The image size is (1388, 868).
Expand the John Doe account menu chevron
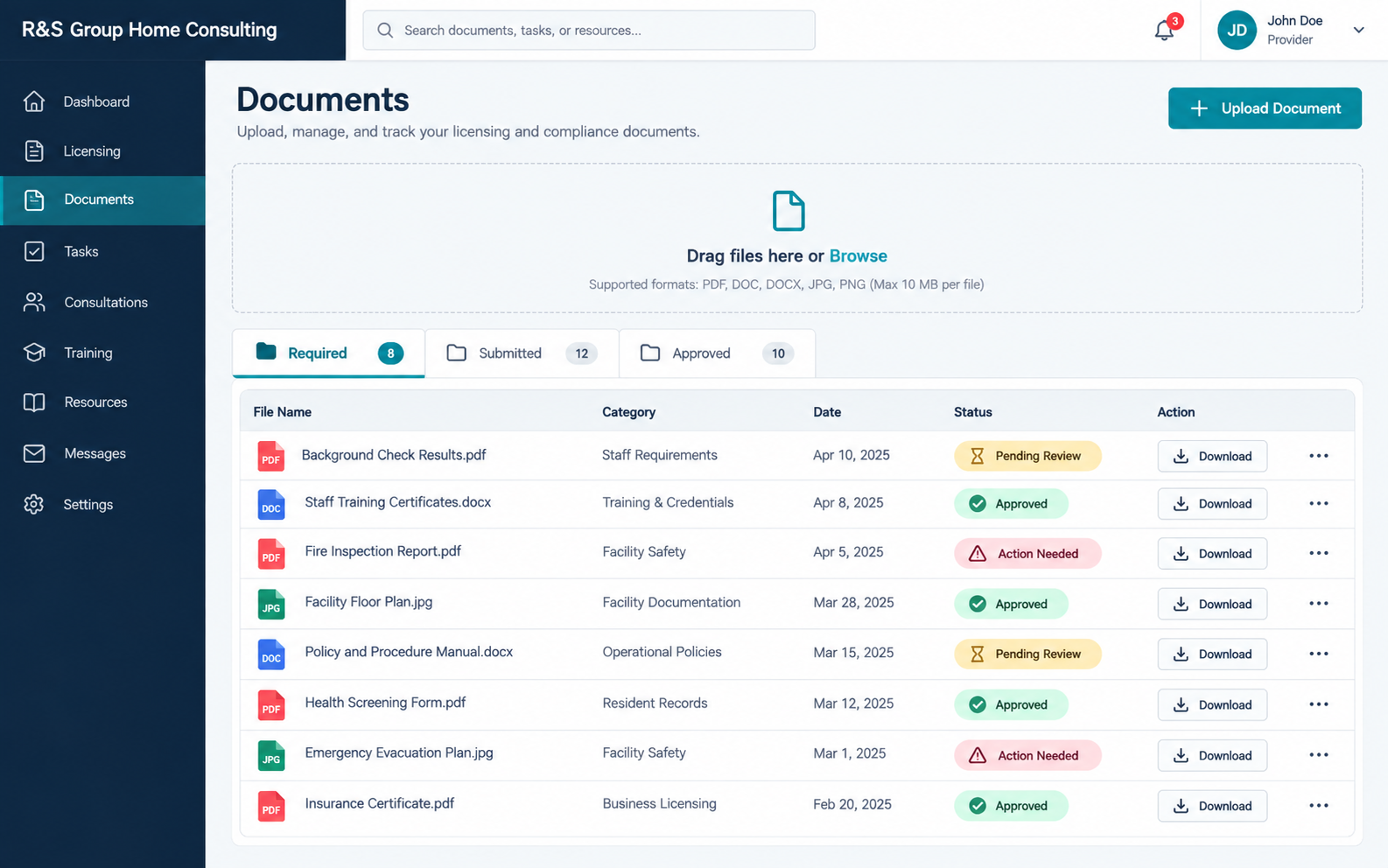pos(1358,30)
